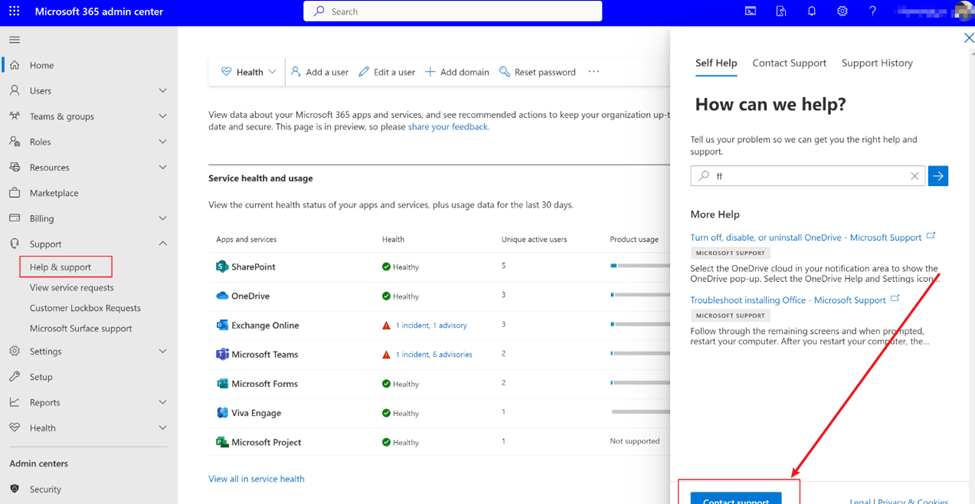975x504 pixels.
Task: Submit help search with arrow button
Action: 938,176
